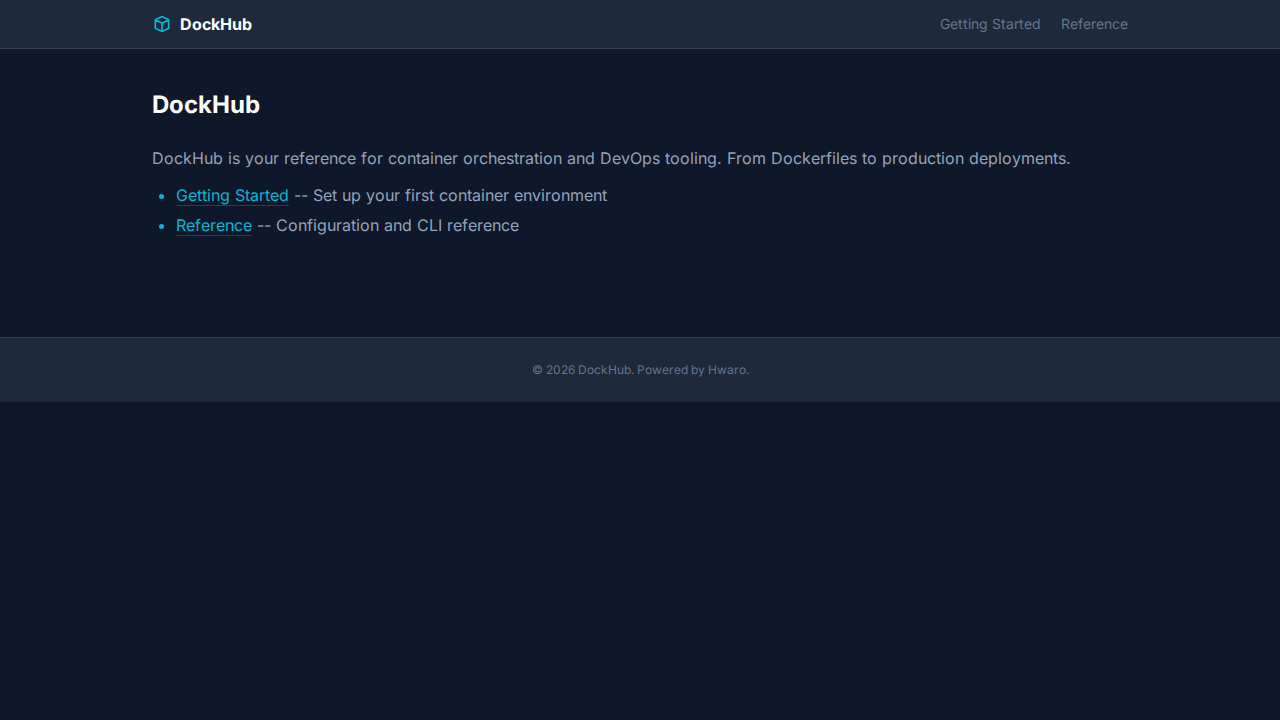Click the word Hwaro in the footer

[x=726, y=370]
